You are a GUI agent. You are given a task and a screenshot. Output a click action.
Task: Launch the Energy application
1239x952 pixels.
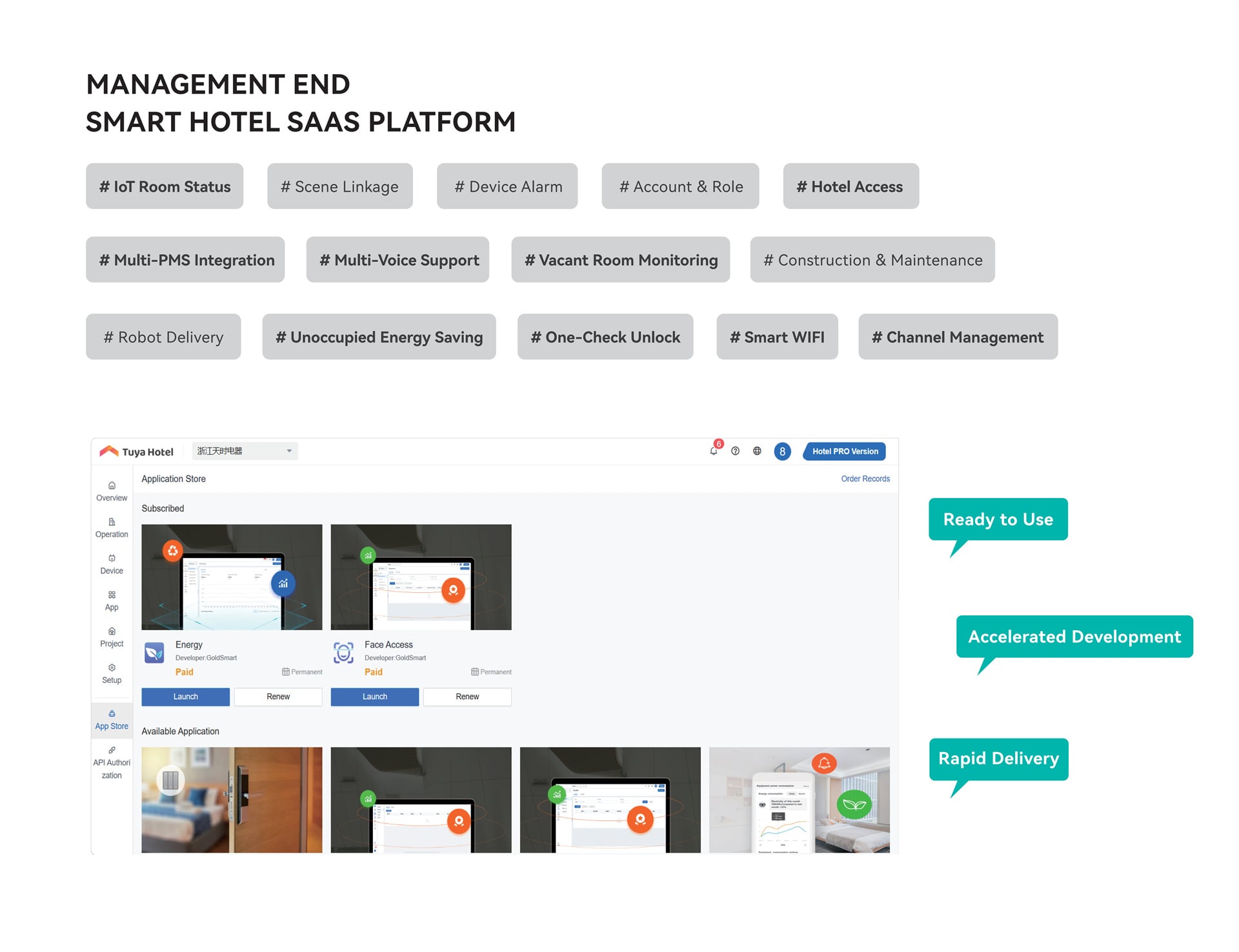coord(185,697)
